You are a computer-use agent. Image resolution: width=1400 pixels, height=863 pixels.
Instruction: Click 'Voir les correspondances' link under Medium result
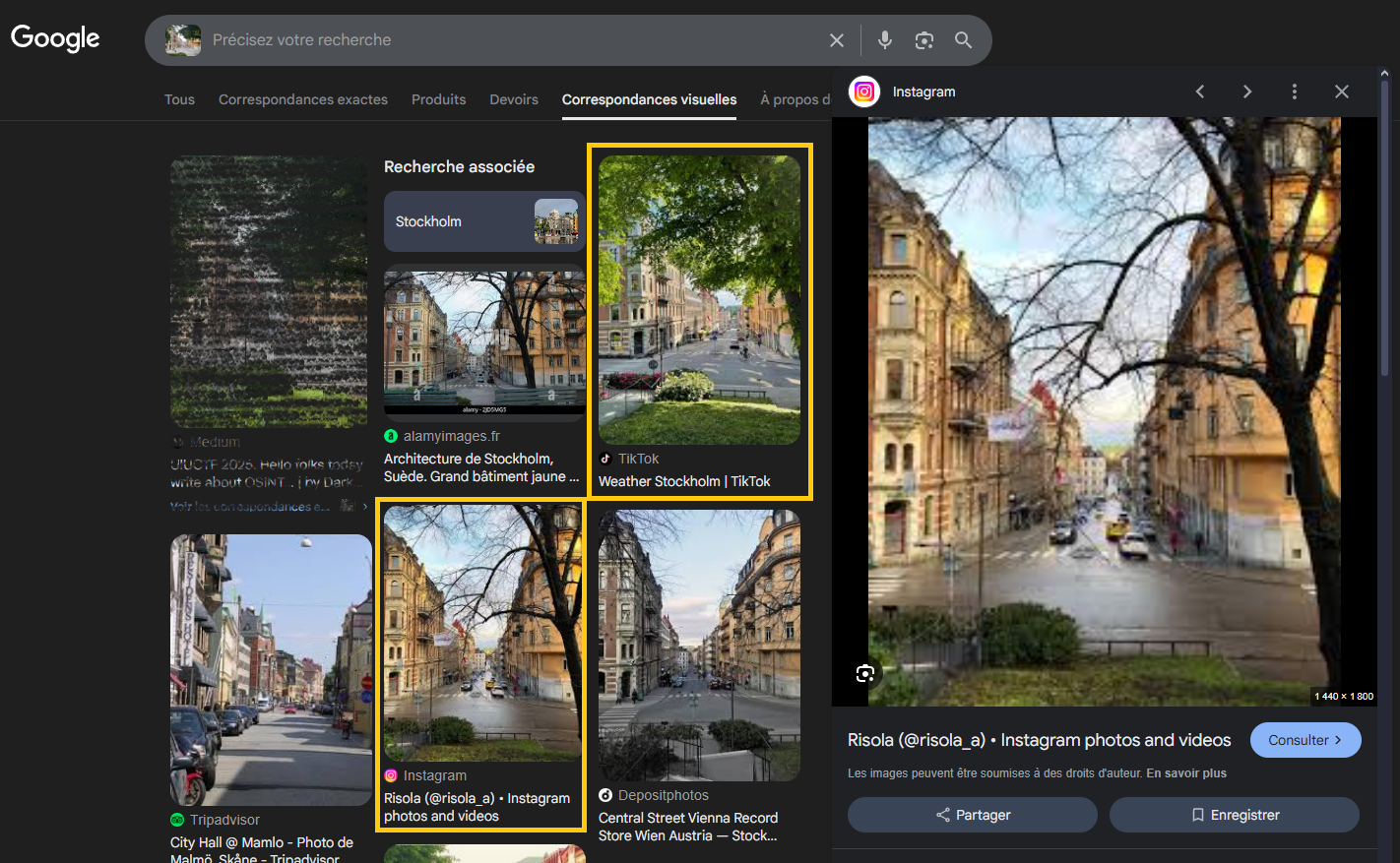(x=250, y=506)
